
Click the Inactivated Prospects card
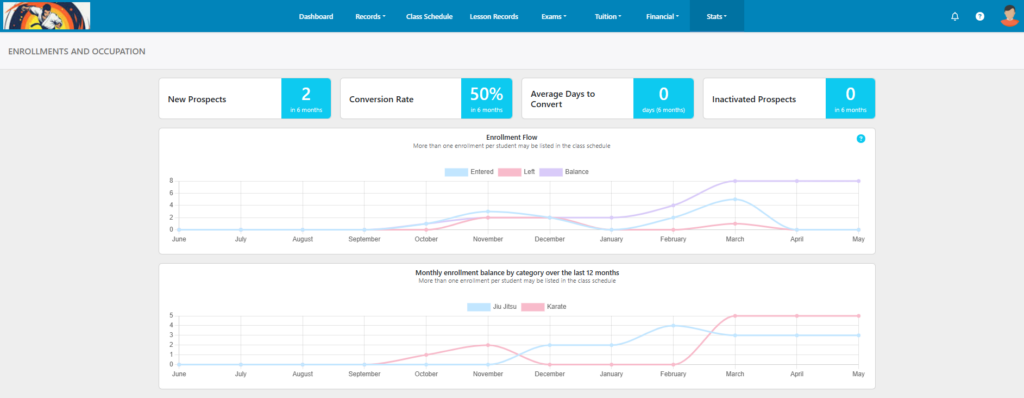pos(789,99)
